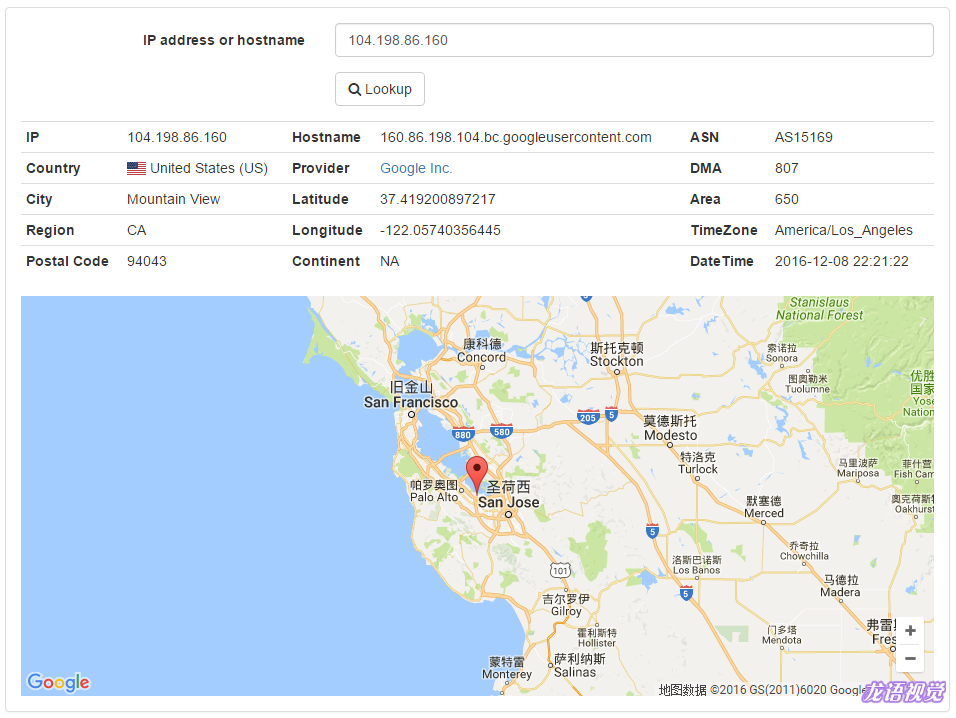Screen dimensions: 956x718
Task: Select the ASN value AS15169
Action: pos(804,137)
